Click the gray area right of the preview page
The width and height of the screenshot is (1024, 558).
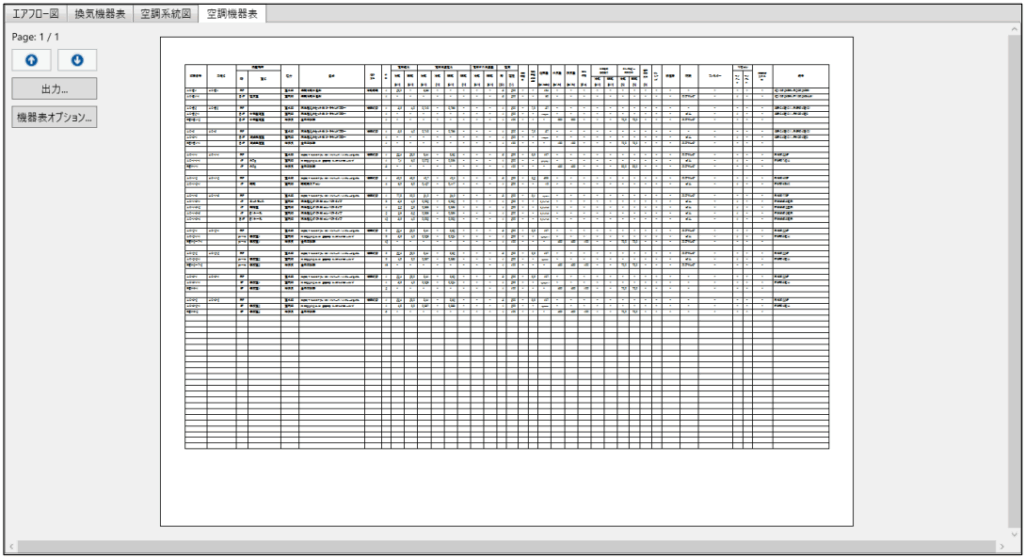tap(930, 280)
